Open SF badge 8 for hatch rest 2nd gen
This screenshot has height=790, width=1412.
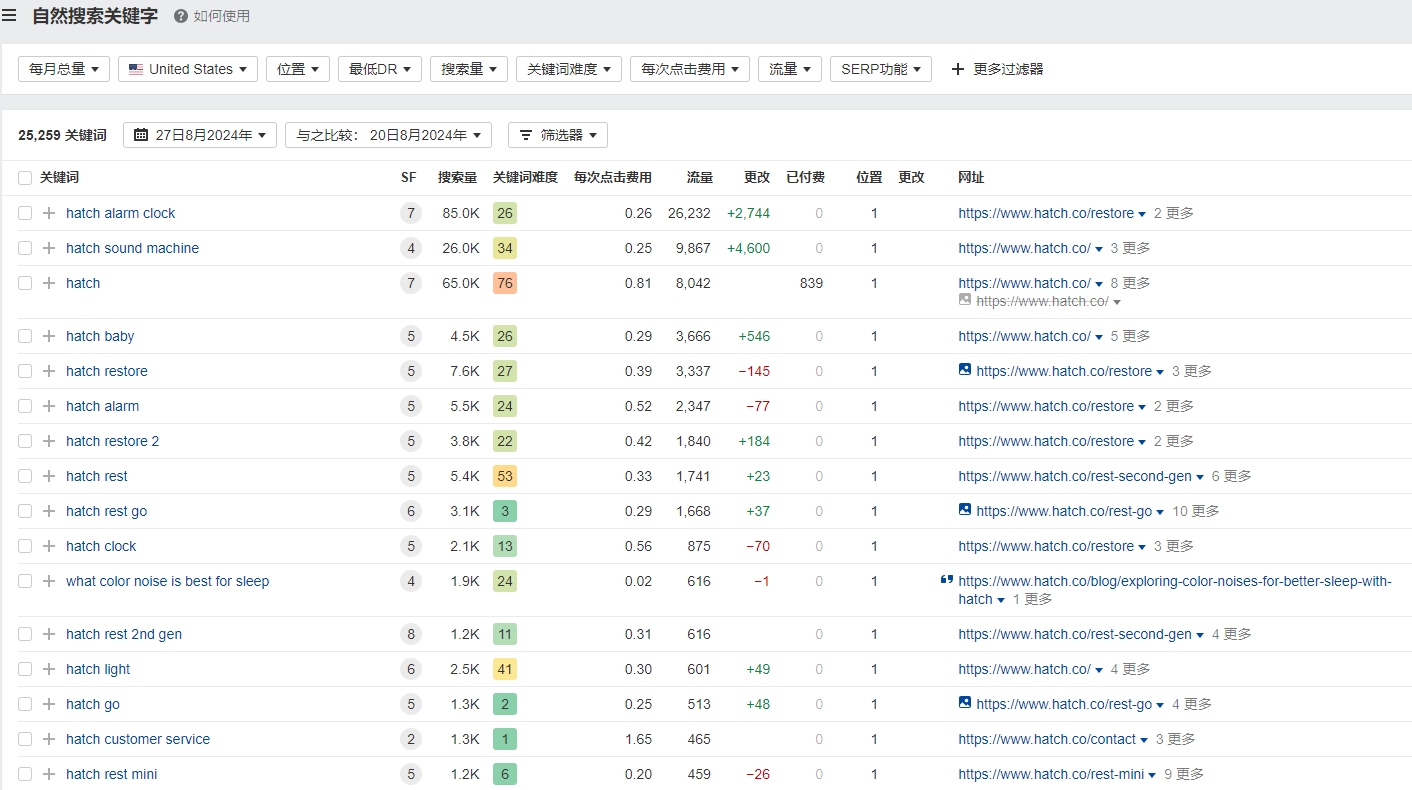point(410,634)
